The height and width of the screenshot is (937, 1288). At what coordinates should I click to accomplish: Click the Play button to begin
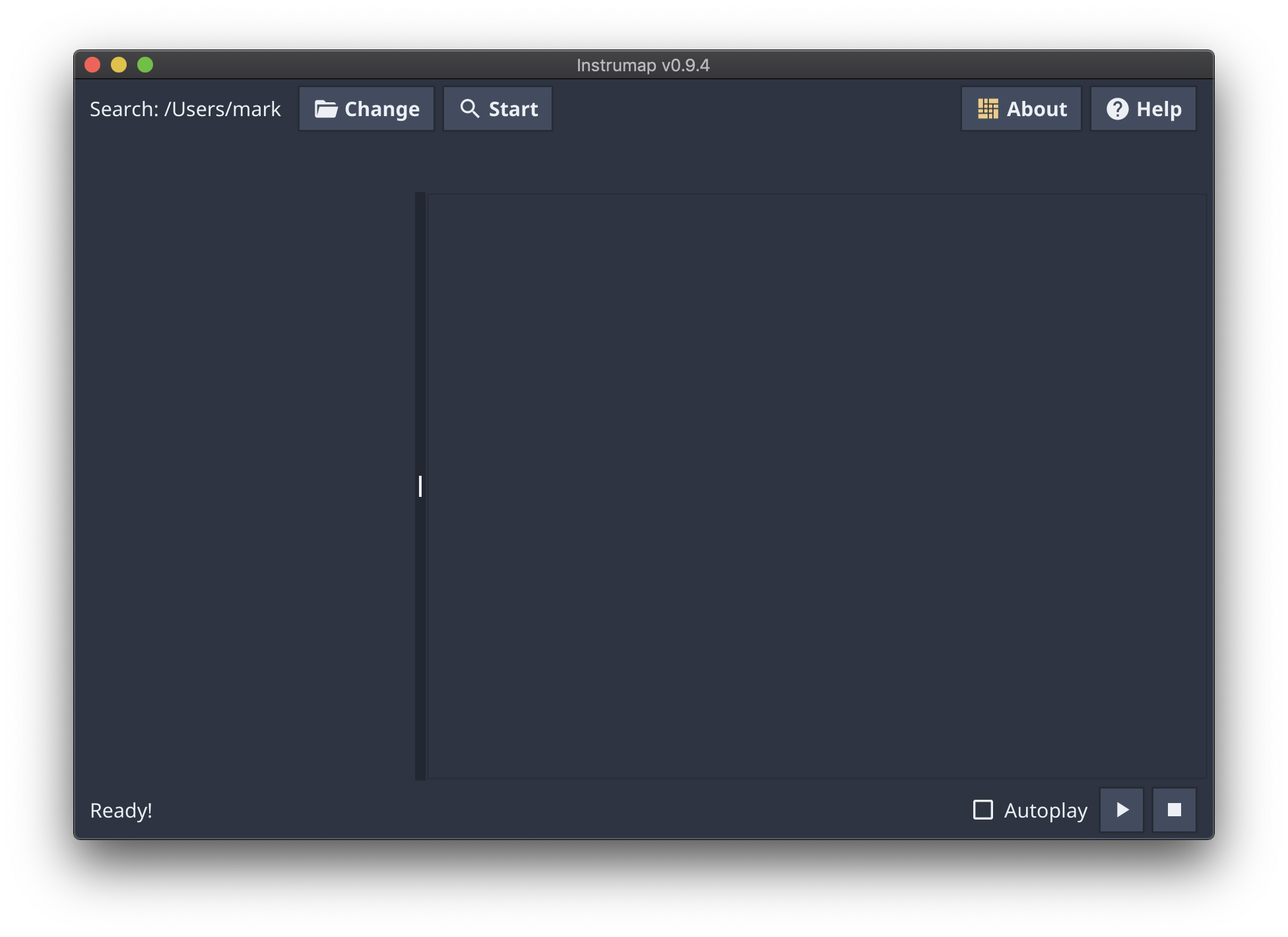1122,809
